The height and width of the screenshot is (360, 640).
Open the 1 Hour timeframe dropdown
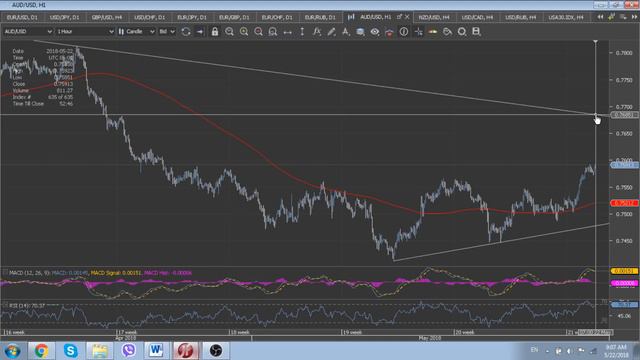(85, 31)
